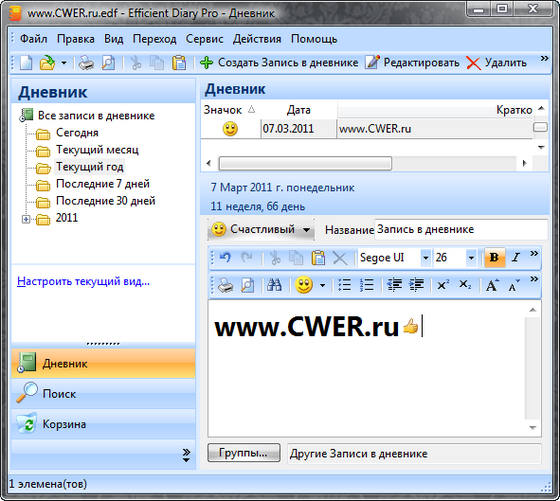Open the Сервис menu
Viewport: 560px width, 501px height.
(x=204, y=39)
